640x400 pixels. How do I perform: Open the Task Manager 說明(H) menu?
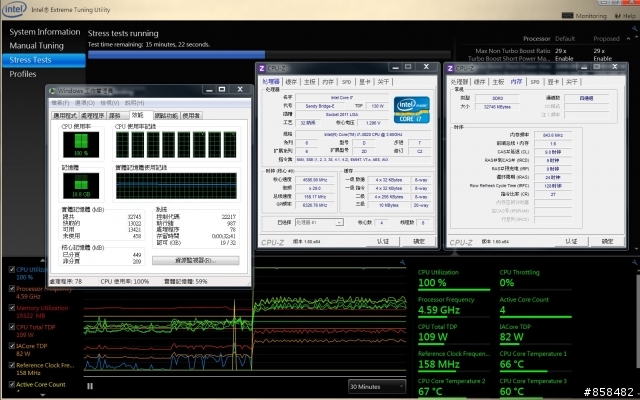pyautogui.click(x=134, y=103)
